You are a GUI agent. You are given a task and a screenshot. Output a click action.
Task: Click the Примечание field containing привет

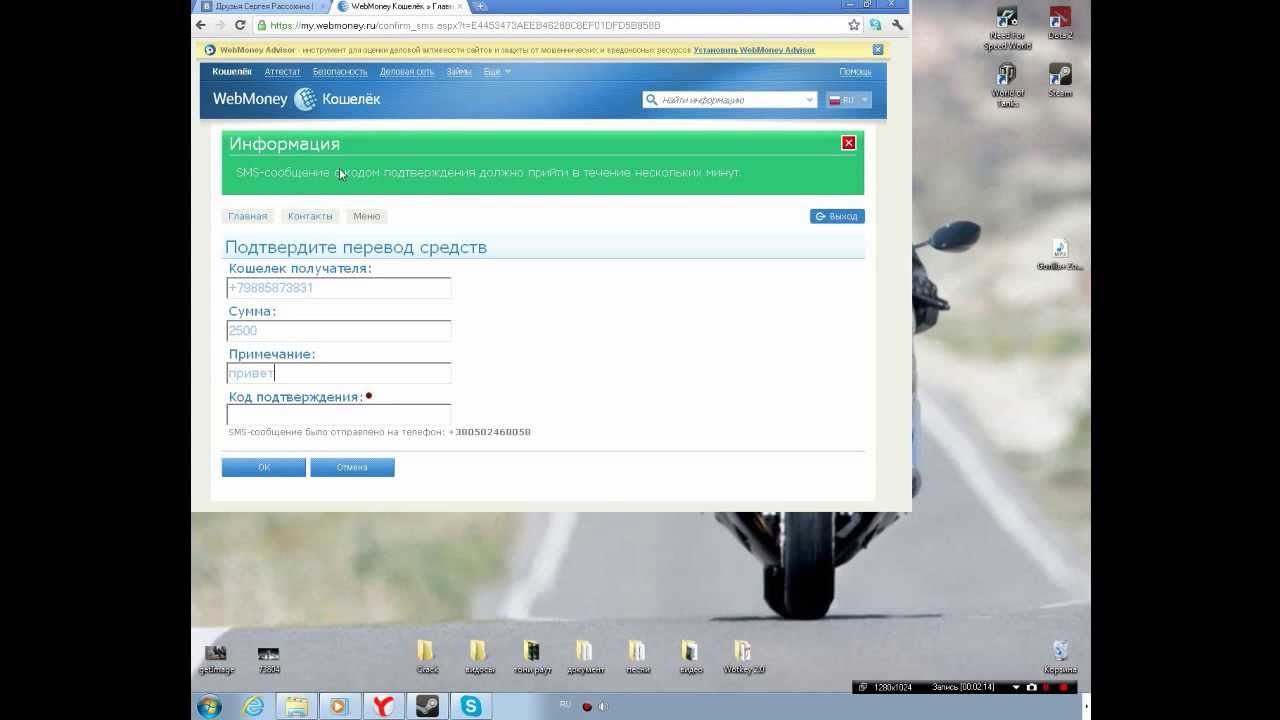coord(339,373)
